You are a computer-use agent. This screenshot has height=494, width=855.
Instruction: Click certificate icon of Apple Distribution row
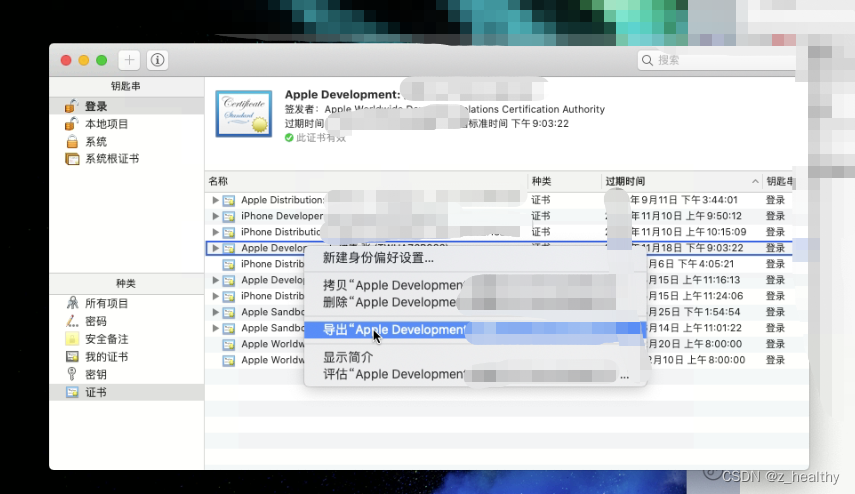[x=229, y=200]
